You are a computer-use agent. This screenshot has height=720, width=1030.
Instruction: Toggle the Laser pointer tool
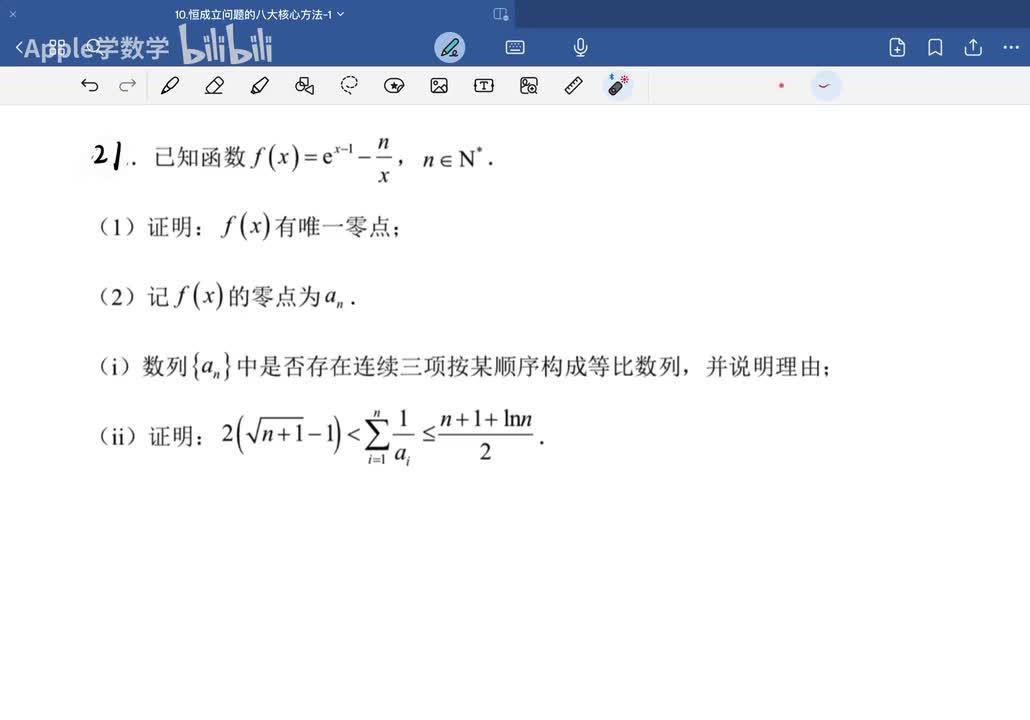pos(617,85)
